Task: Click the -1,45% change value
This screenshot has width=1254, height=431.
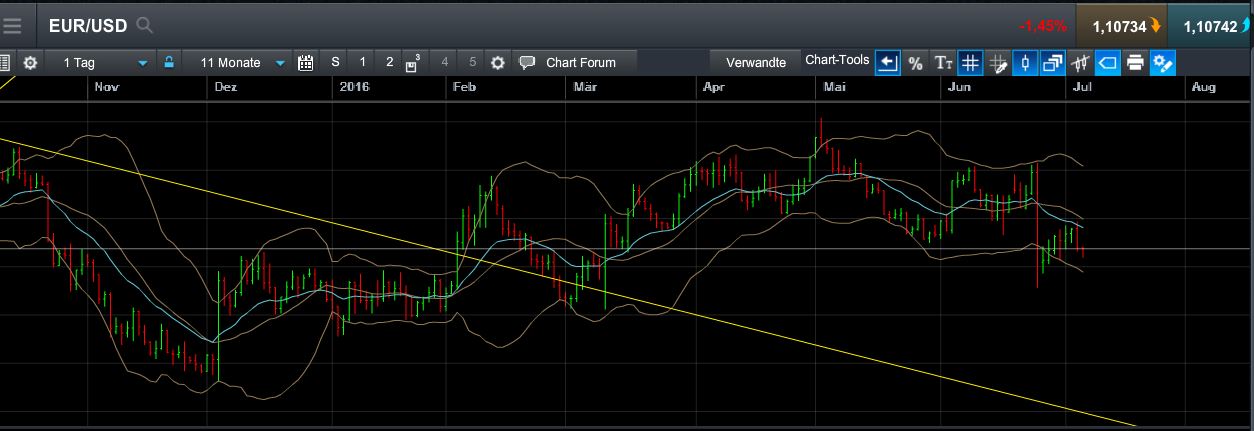Action: [x=1042, y=26]
